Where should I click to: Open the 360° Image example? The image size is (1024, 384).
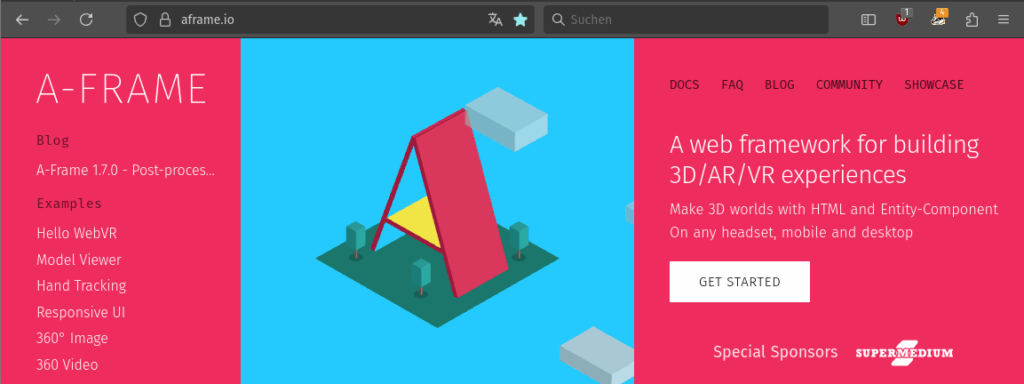click(x=72, y=338)
